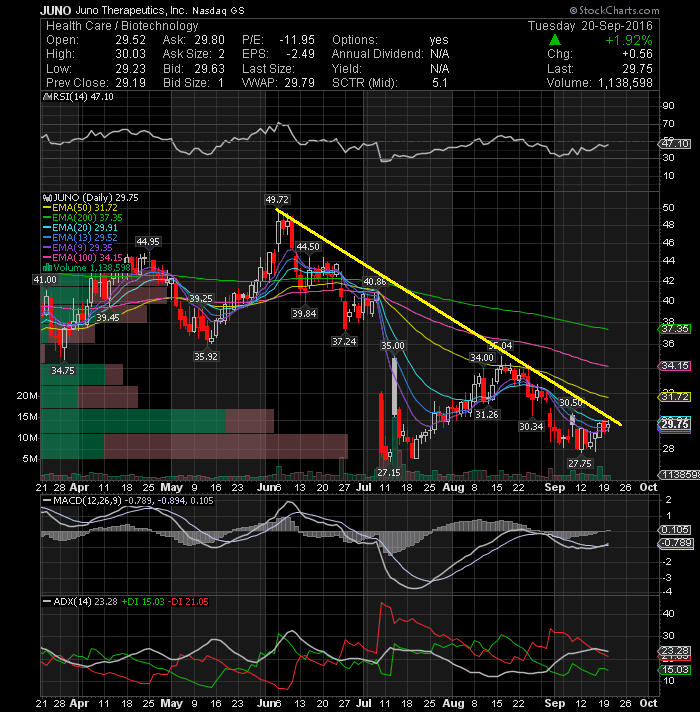Screen dimensions: 700x712
Task: Click the VWAP value 29.79
Action: (x=300, y=83)
